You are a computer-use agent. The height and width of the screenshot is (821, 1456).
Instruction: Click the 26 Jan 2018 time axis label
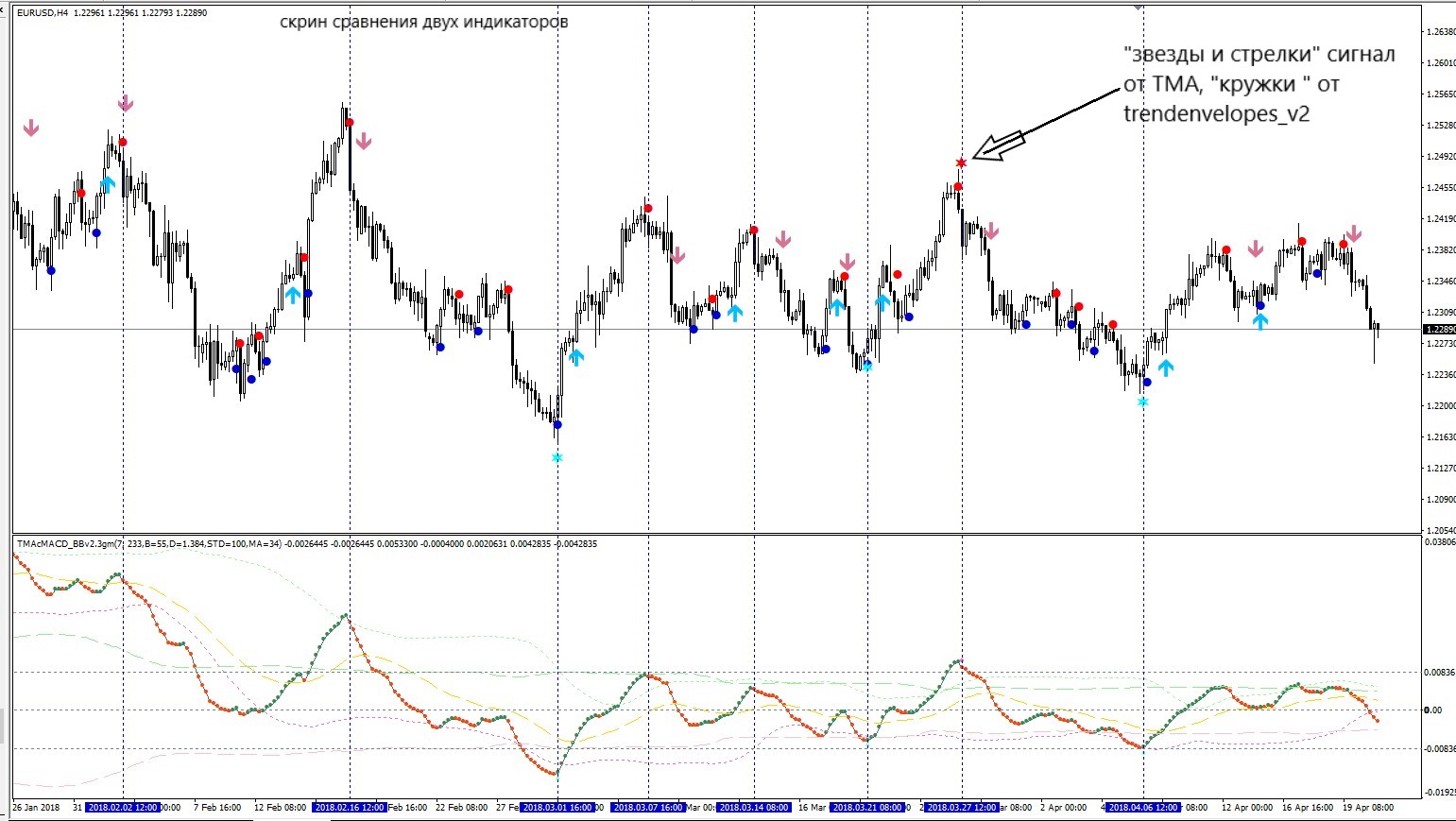pos(36,808)
